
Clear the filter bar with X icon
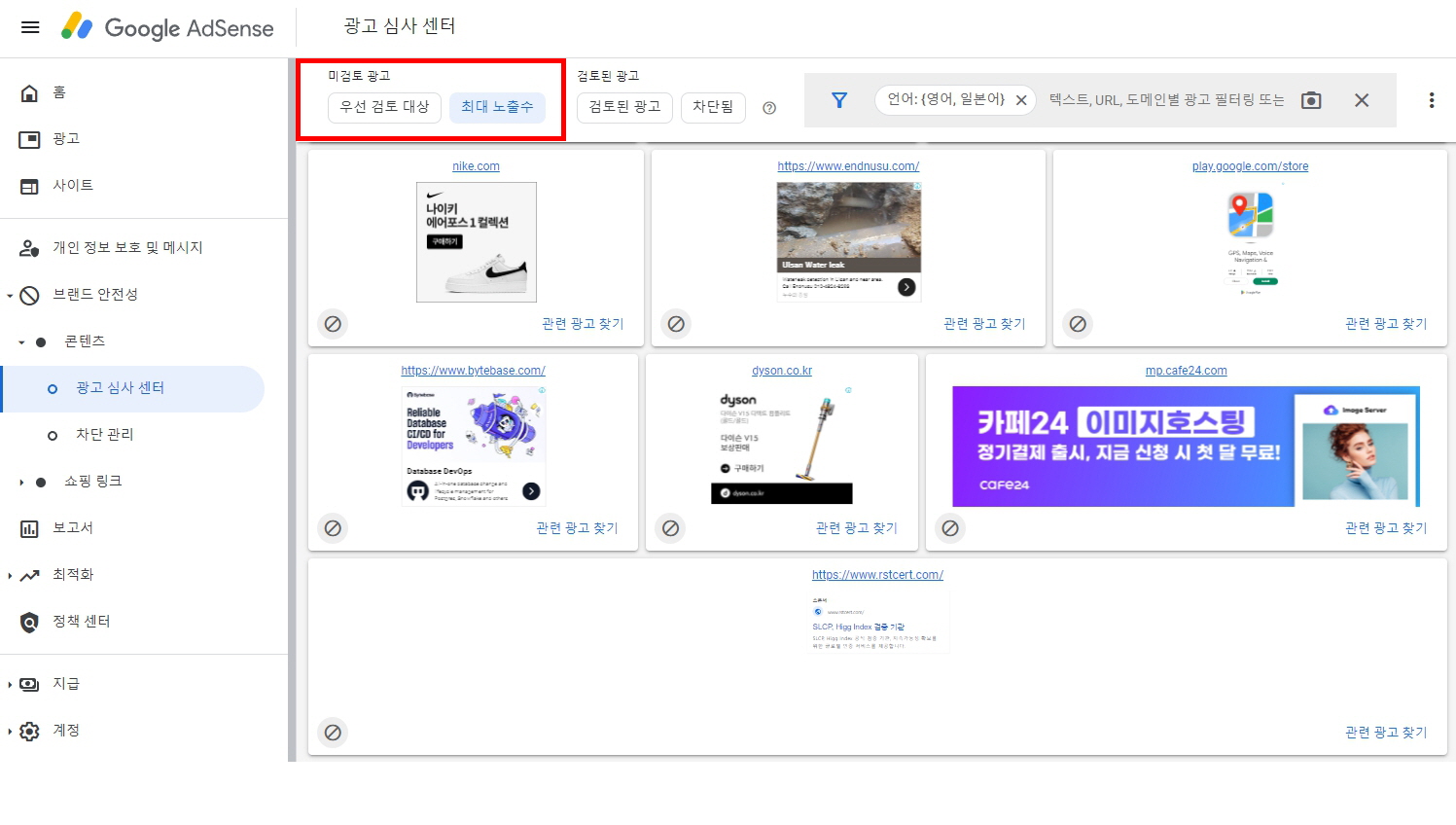1362,100
